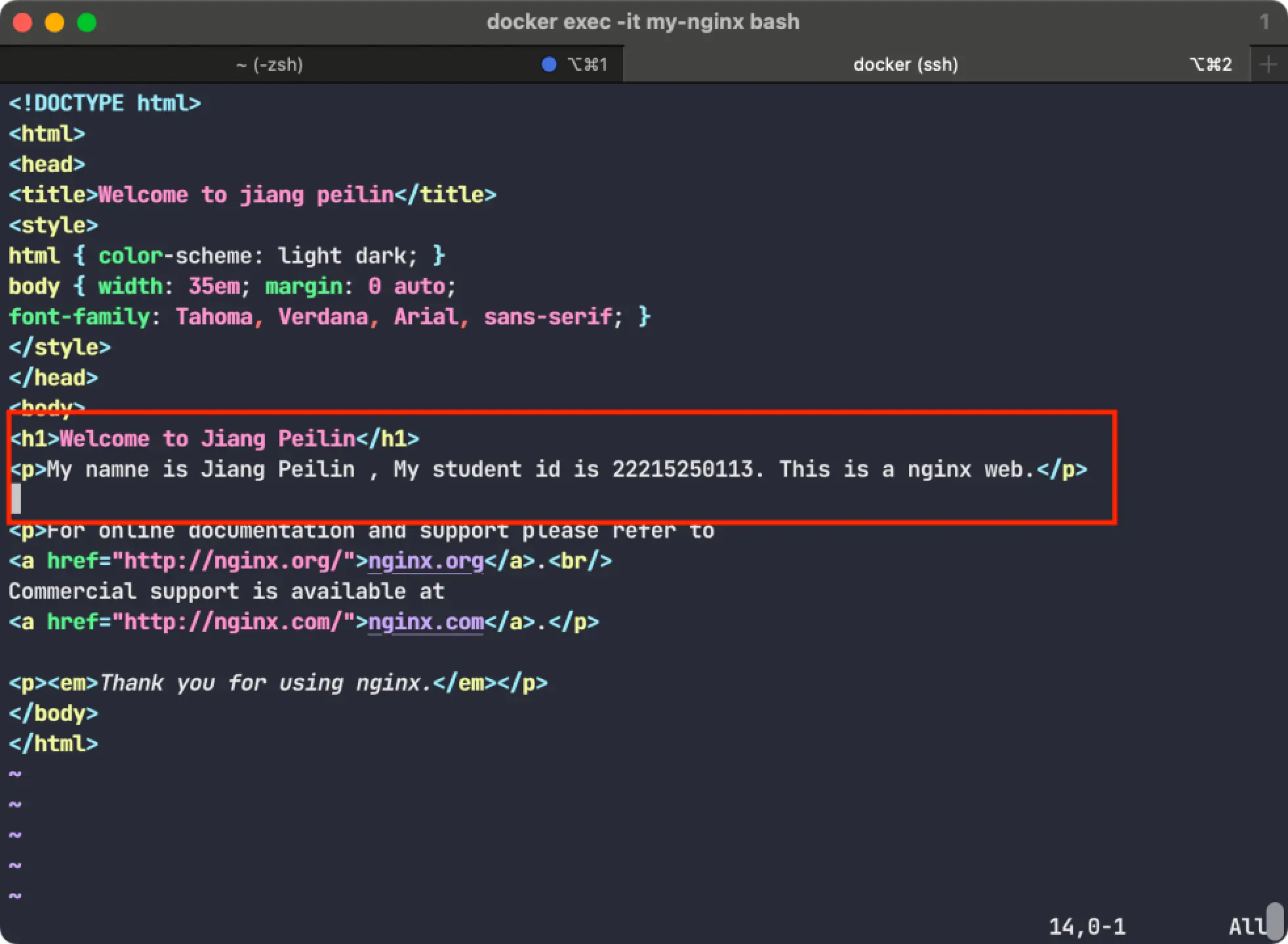Switch to the ~ (-zsh) tab

(270, 64)
